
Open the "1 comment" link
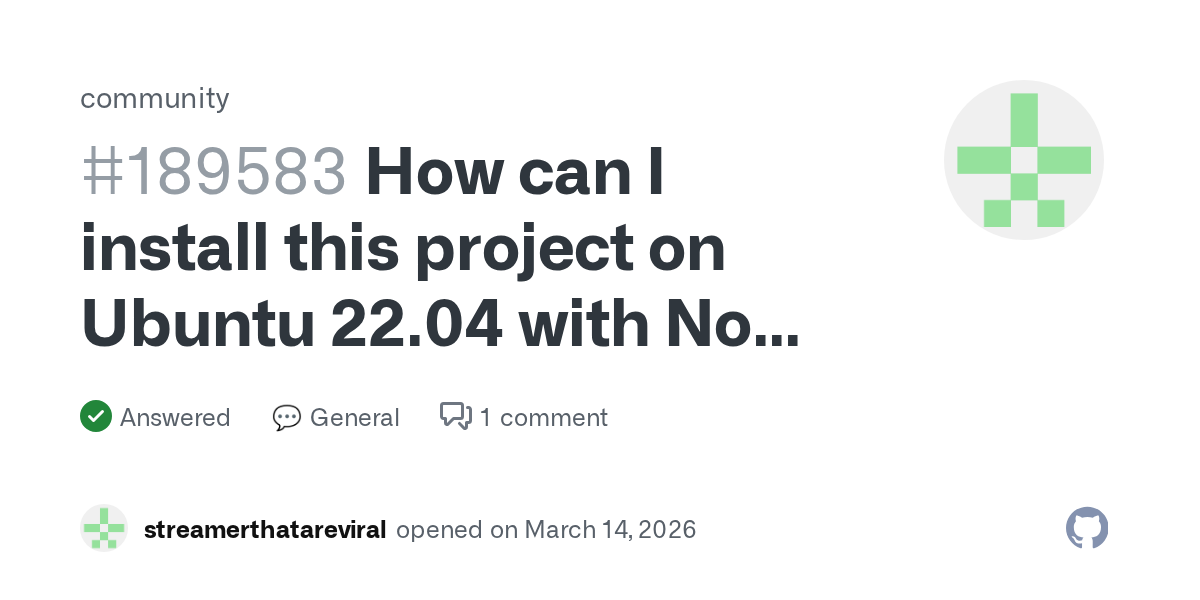pyautogui.click(x=543, y=417)
